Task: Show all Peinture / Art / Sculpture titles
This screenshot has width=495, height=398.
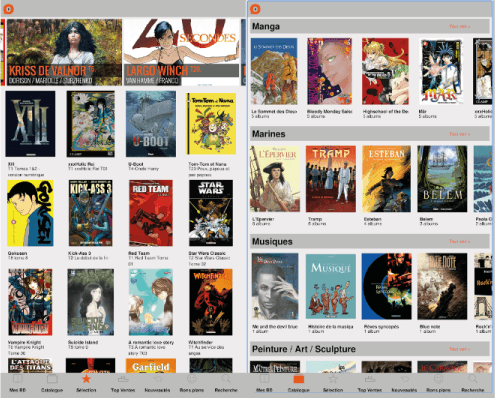Action: coord(460,349)
